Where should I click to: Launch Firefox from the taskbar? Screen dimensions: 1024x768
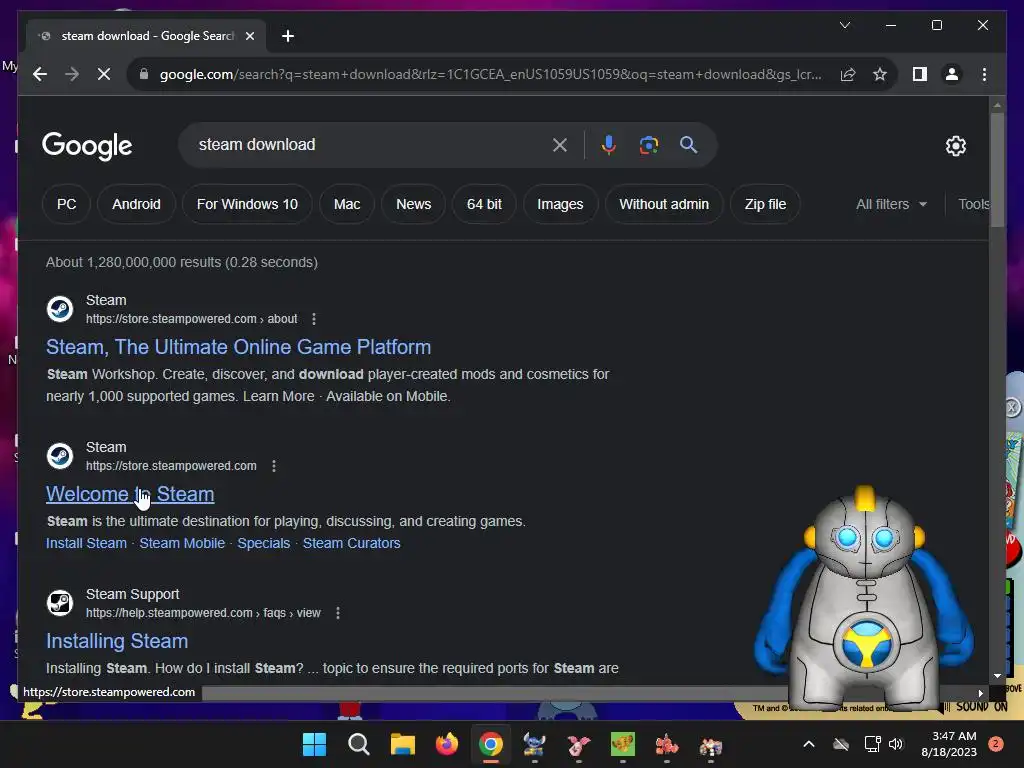point(447,744)
